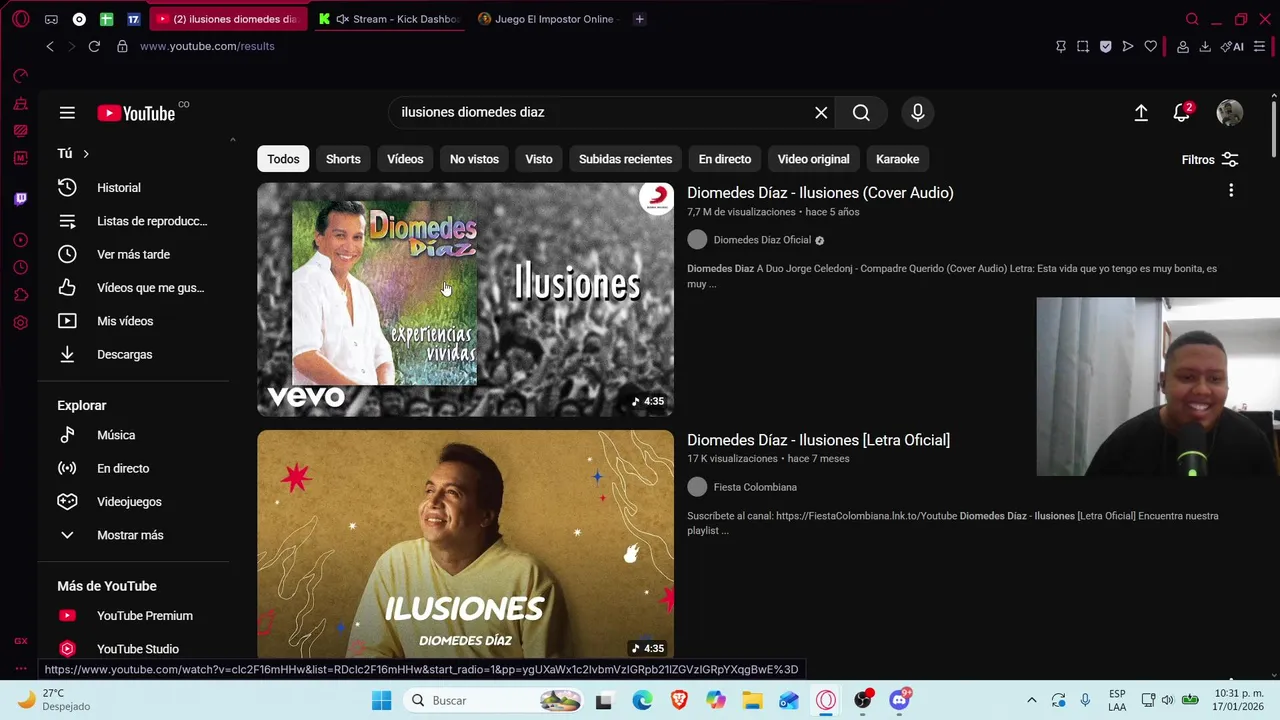
Task: Open browser downloads icon in toolbar
Action: click(x=1205, y=46)
